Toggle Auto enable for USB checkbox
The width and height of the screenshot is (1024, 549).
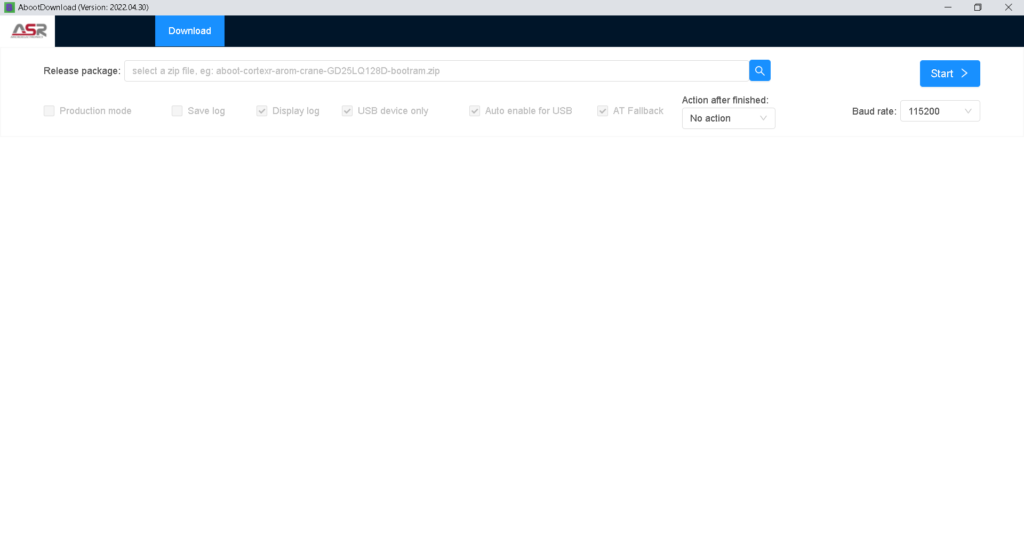point(475,111)
